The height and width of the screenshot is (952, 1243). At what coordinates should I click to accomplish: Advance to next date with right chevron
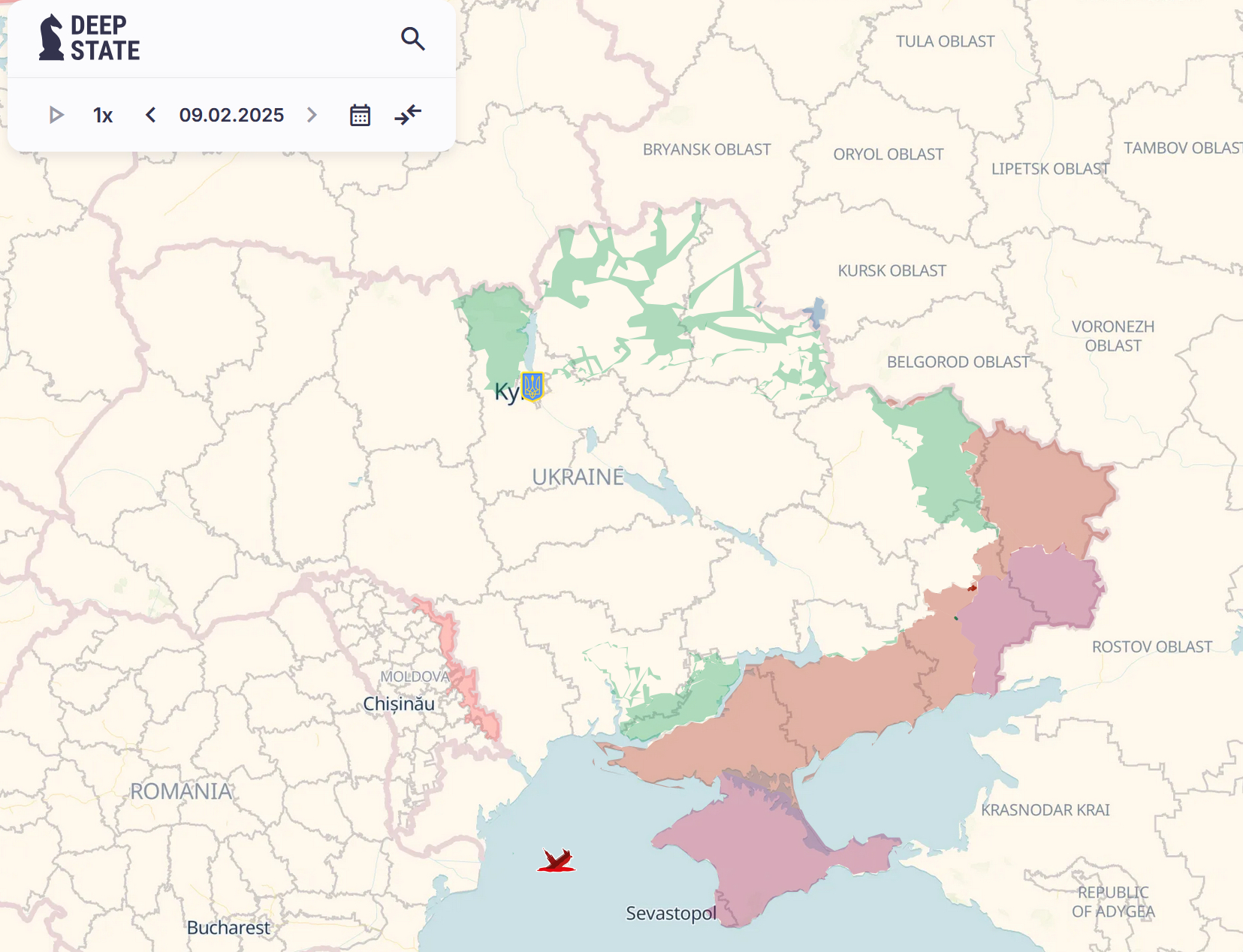pyautogui.click(x=312, y=115)
